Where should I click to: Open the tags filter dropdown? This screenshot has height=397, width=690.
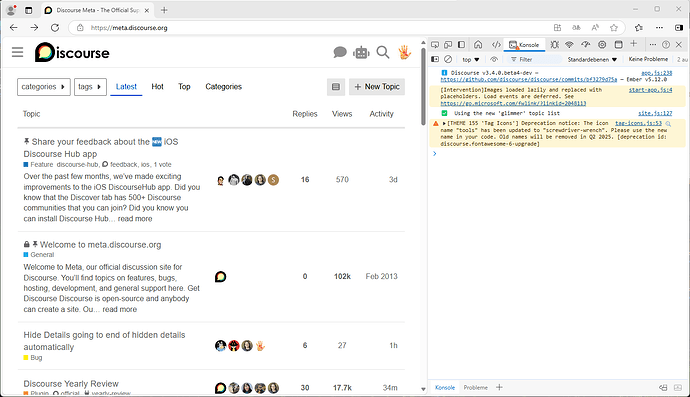90,87
